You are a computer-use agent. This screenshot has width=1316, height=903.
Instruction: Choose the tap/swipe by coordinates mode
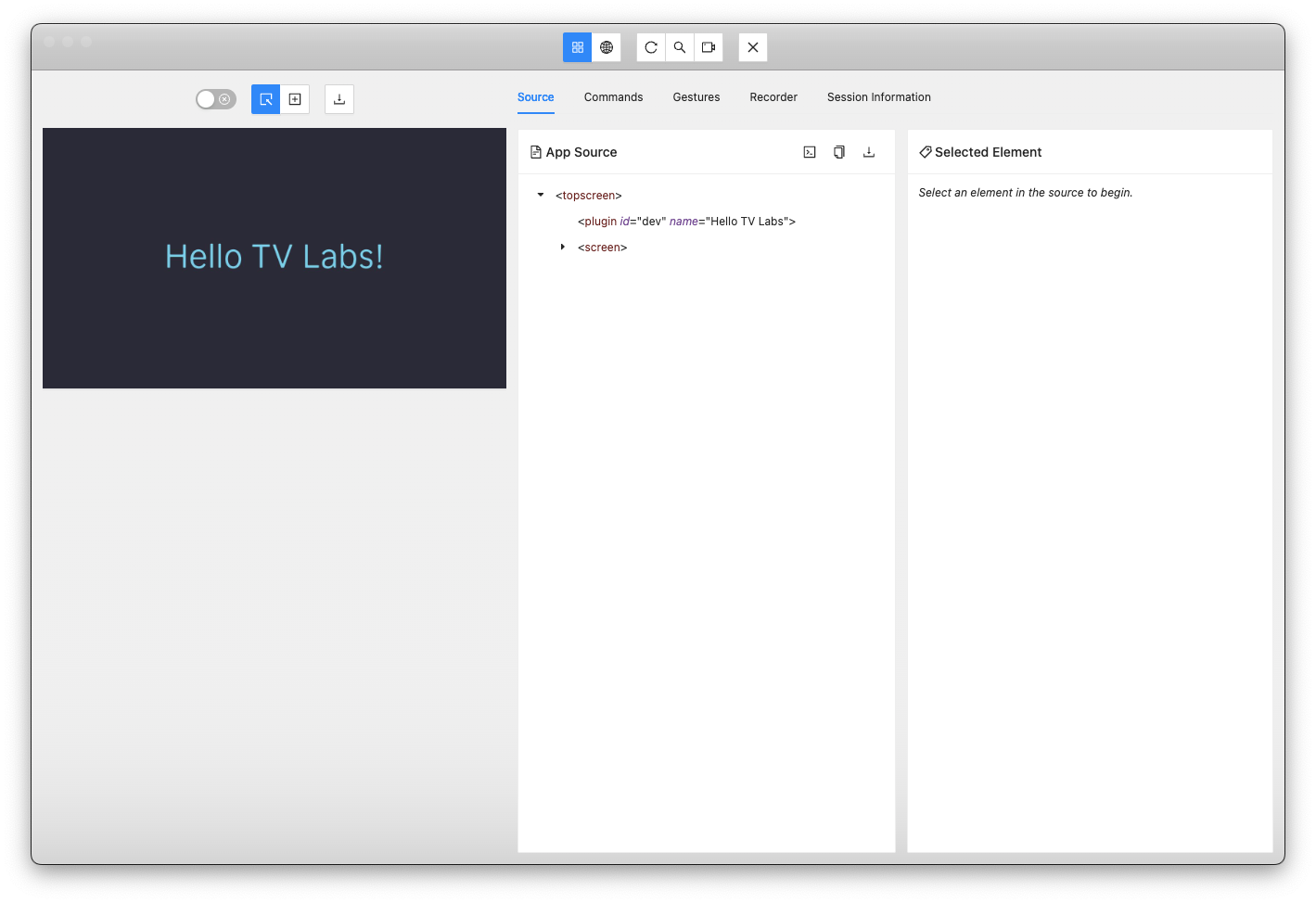pos(295,99)
